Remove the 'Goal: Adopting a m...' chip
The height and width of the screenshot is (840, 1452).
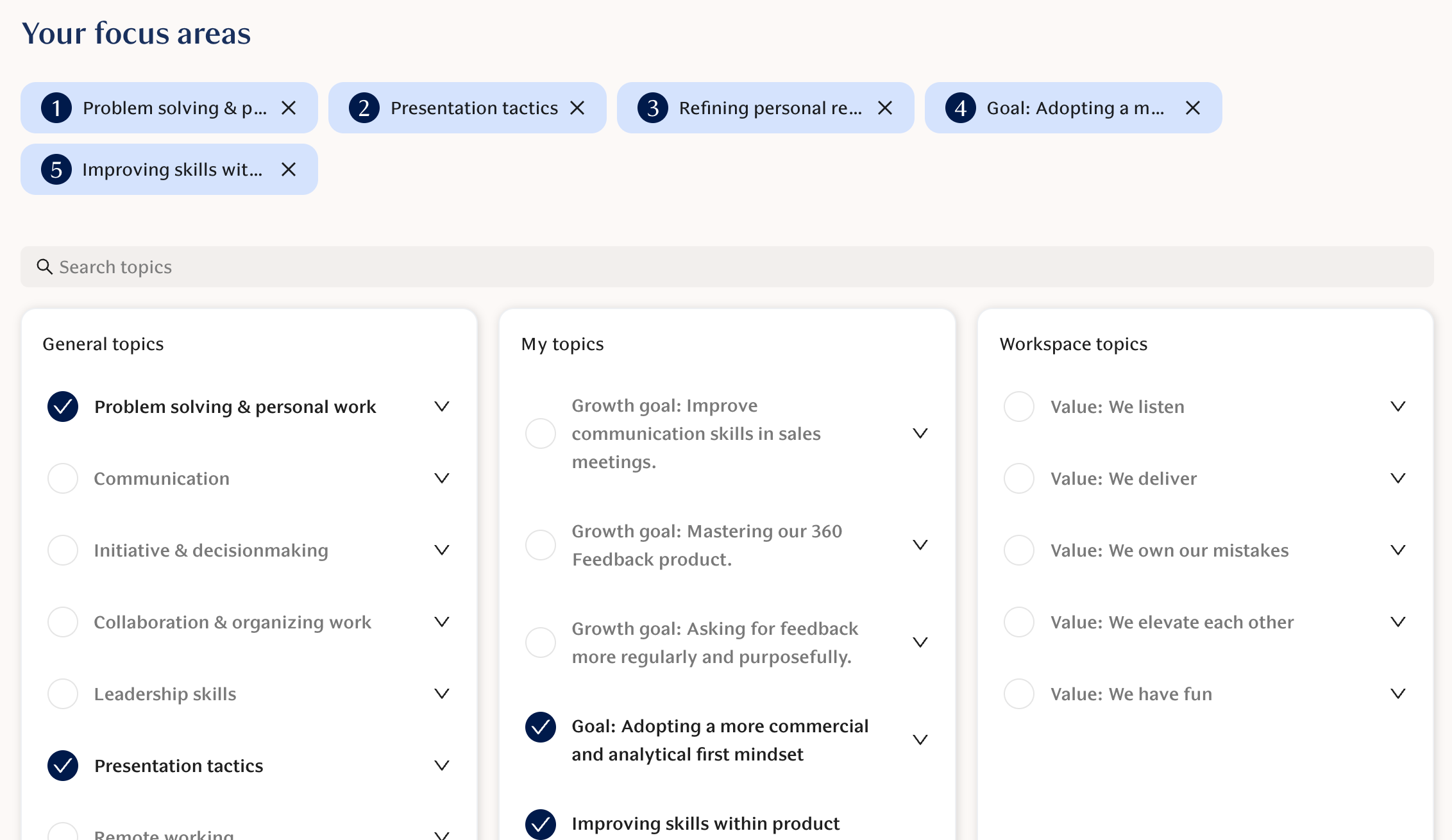[1193, 108]
